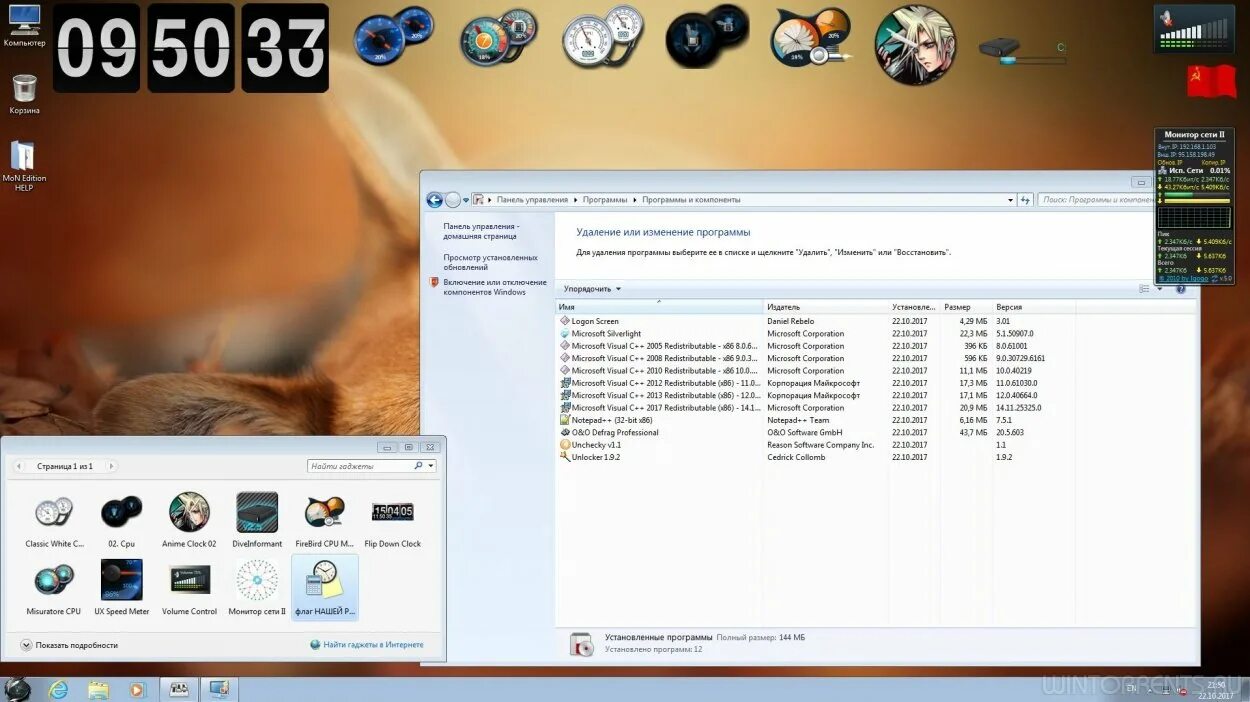Open MoN Edition HELP desktop icon
This screenshot has width=1250, height=702.
[x=24, y=165]
